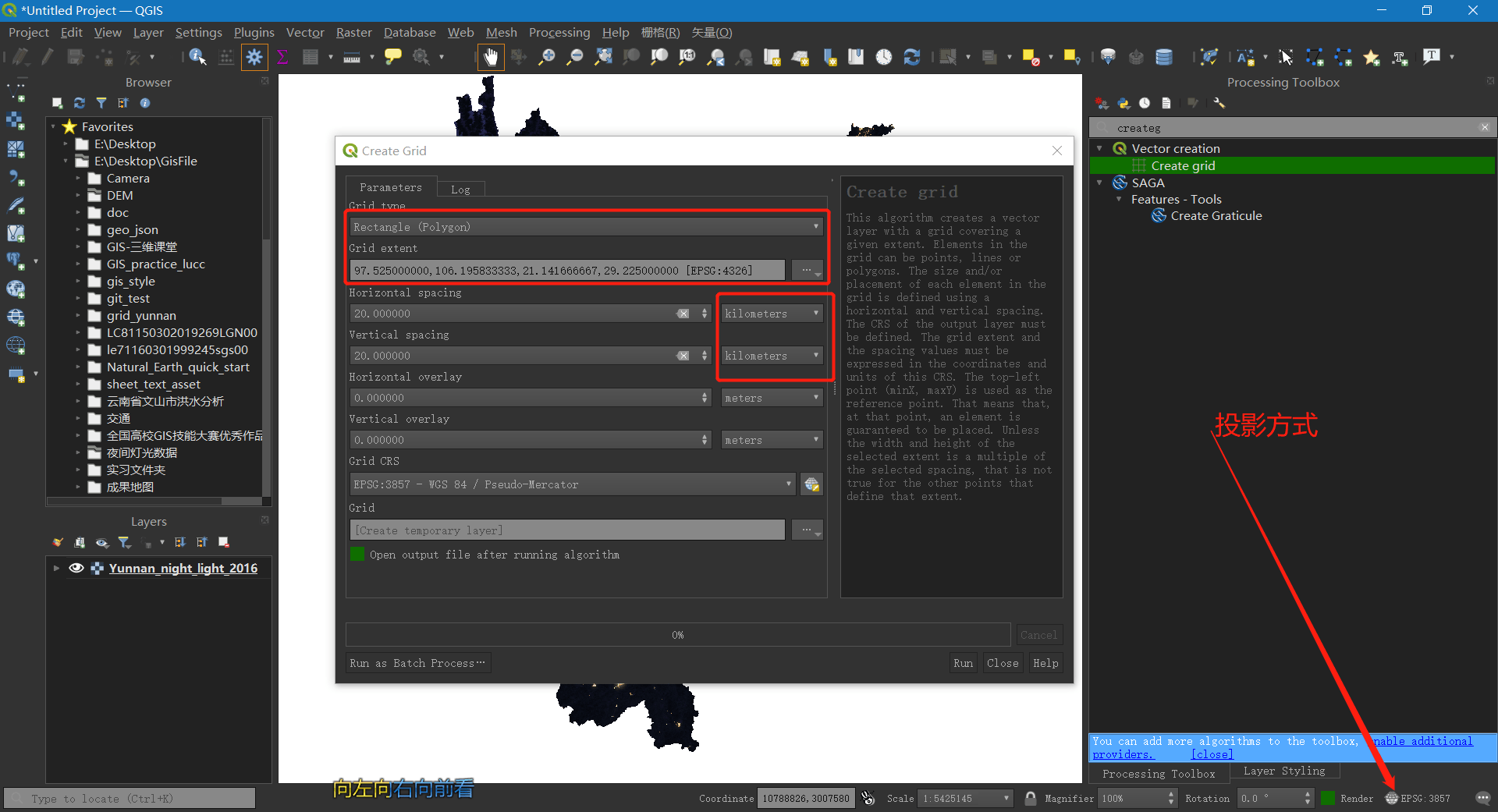Open the Processing menu

(x=559, y=32)
